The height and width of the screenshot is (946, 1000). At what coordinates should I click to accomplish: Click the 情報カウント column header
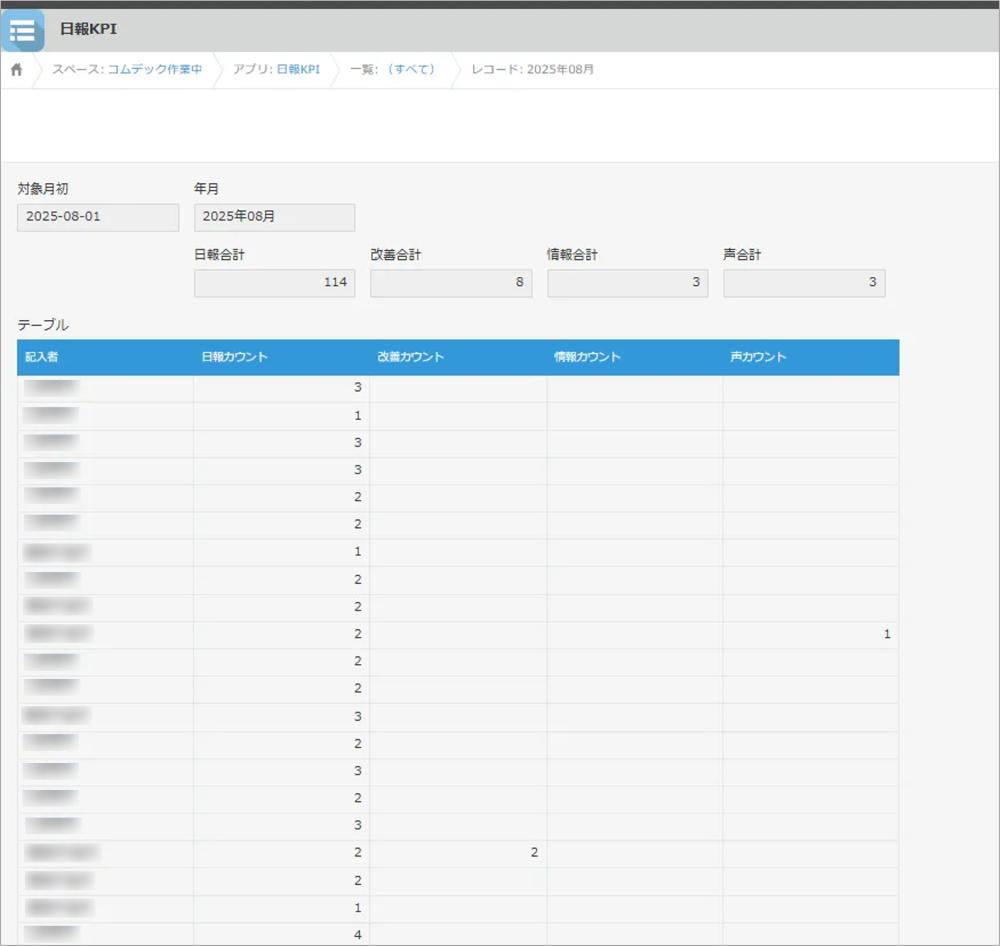click(634, 357)
